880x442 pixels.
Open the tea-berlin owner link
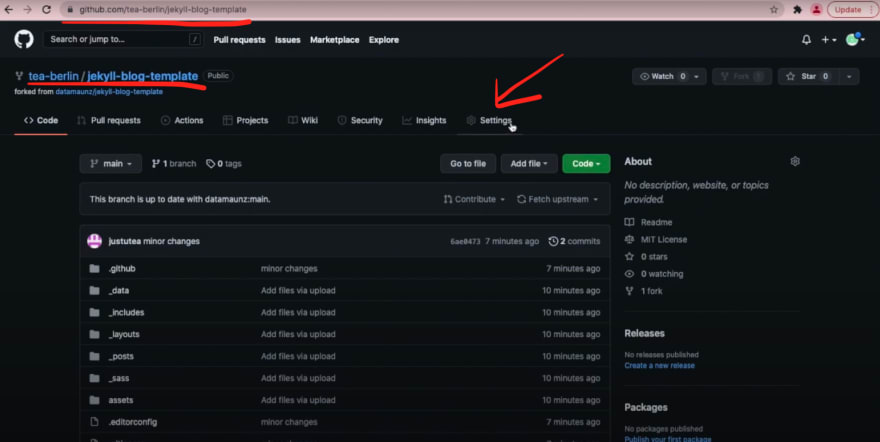coord(53,76)
